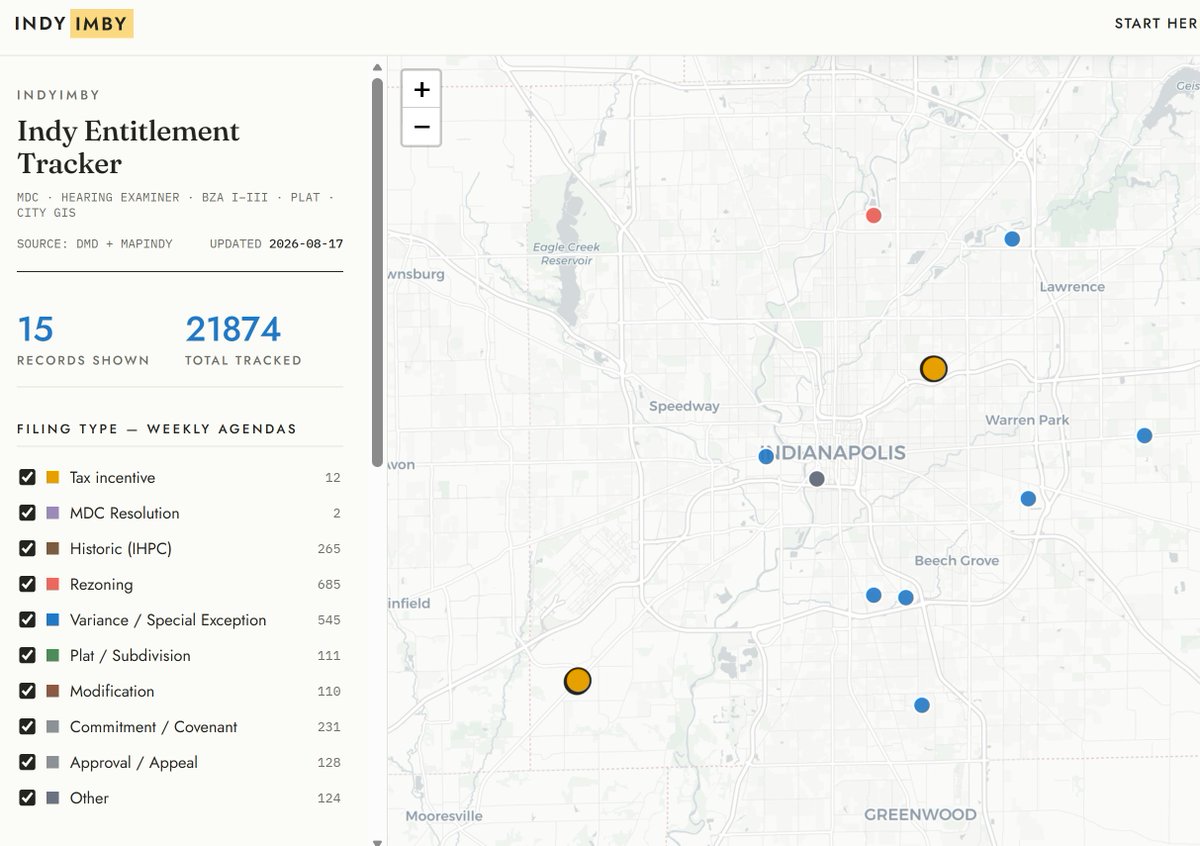The image size is (1200, 846).
Task: Click the Speedway map label
Action: [x=684, y=406]
